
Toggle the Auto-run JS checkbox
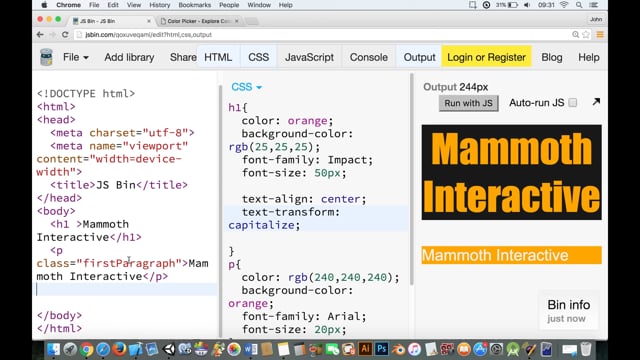pos(573,102)
